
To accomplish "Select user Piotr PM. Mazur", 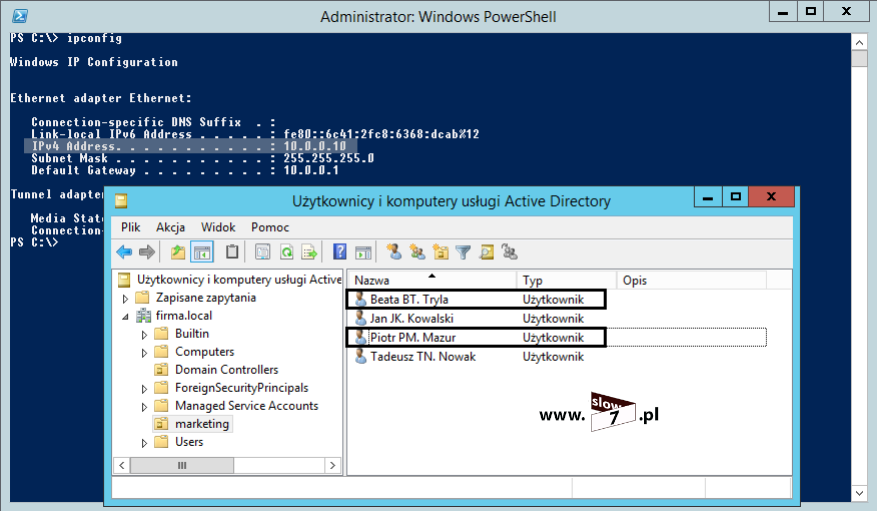I will tap(413, 337).
